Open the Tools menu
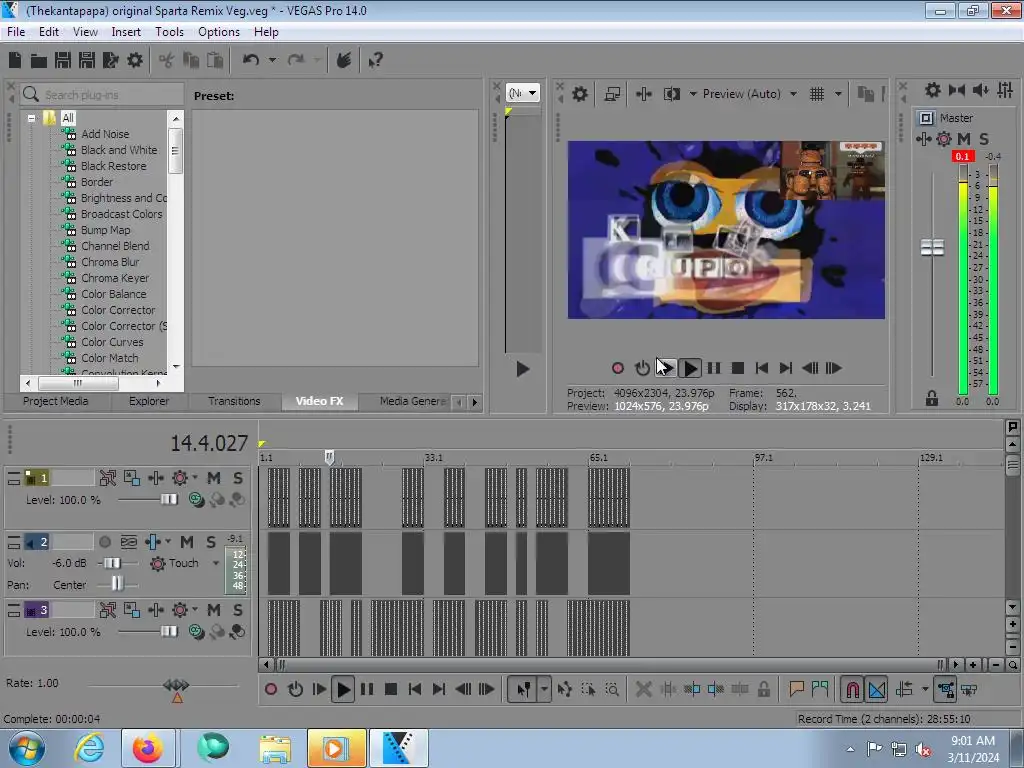1024x768 pixels. click(169, 32)
